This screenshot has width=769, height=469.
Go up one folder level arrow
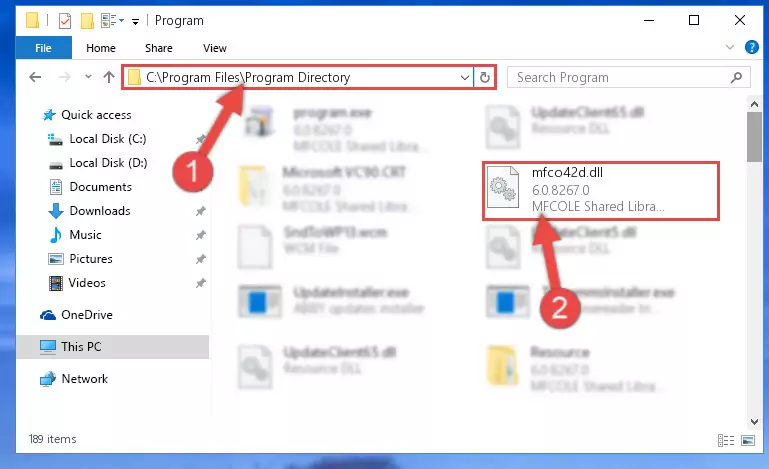109,77
